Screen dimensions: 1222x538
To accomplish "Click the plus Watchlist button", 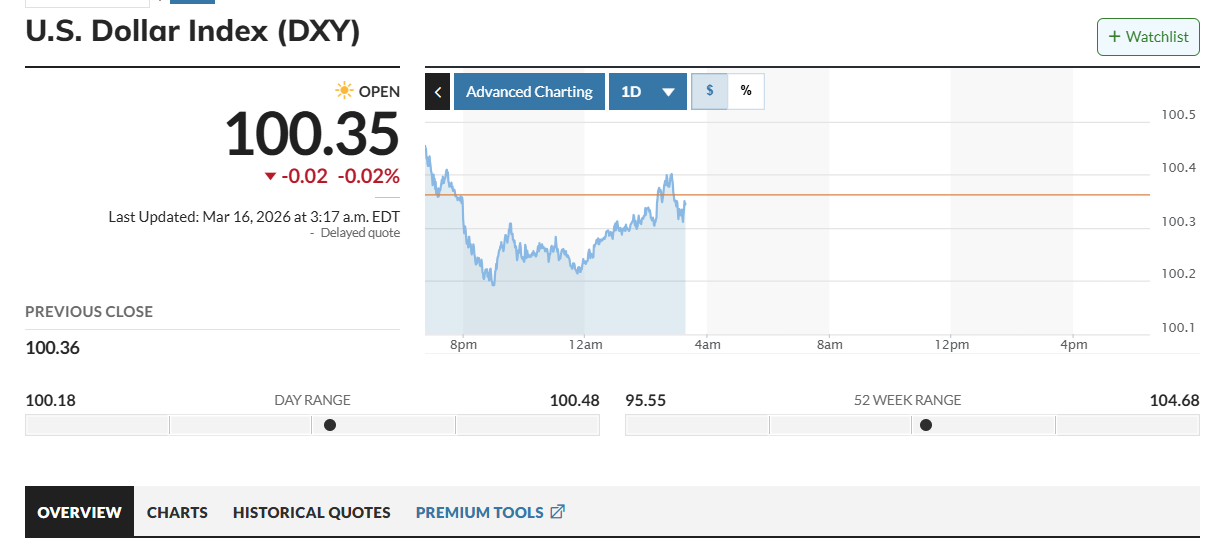I will (x=1148, y=37).
